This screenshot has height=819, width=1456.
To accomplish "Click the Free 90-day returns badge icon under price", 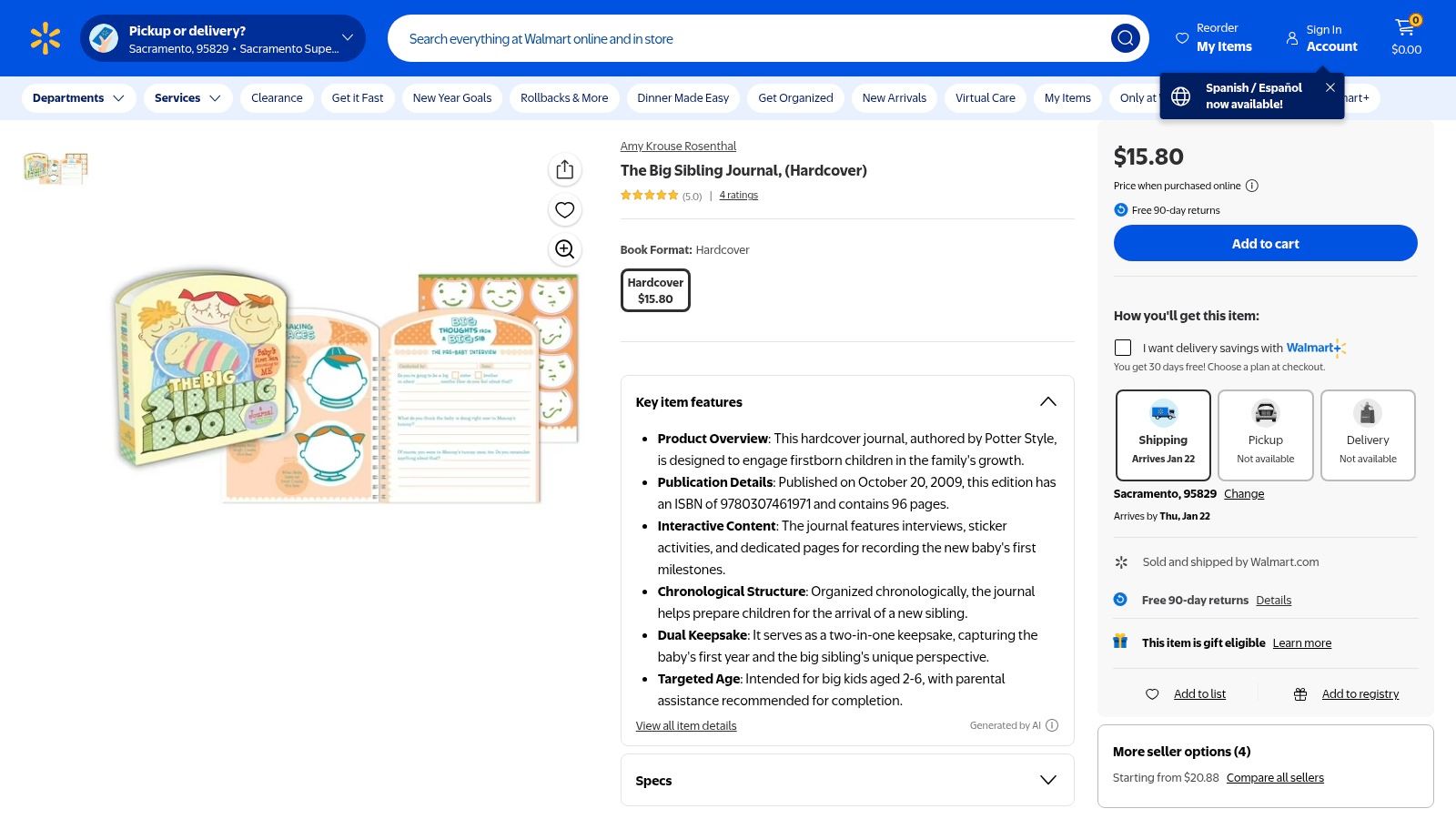I will 1120,210.
